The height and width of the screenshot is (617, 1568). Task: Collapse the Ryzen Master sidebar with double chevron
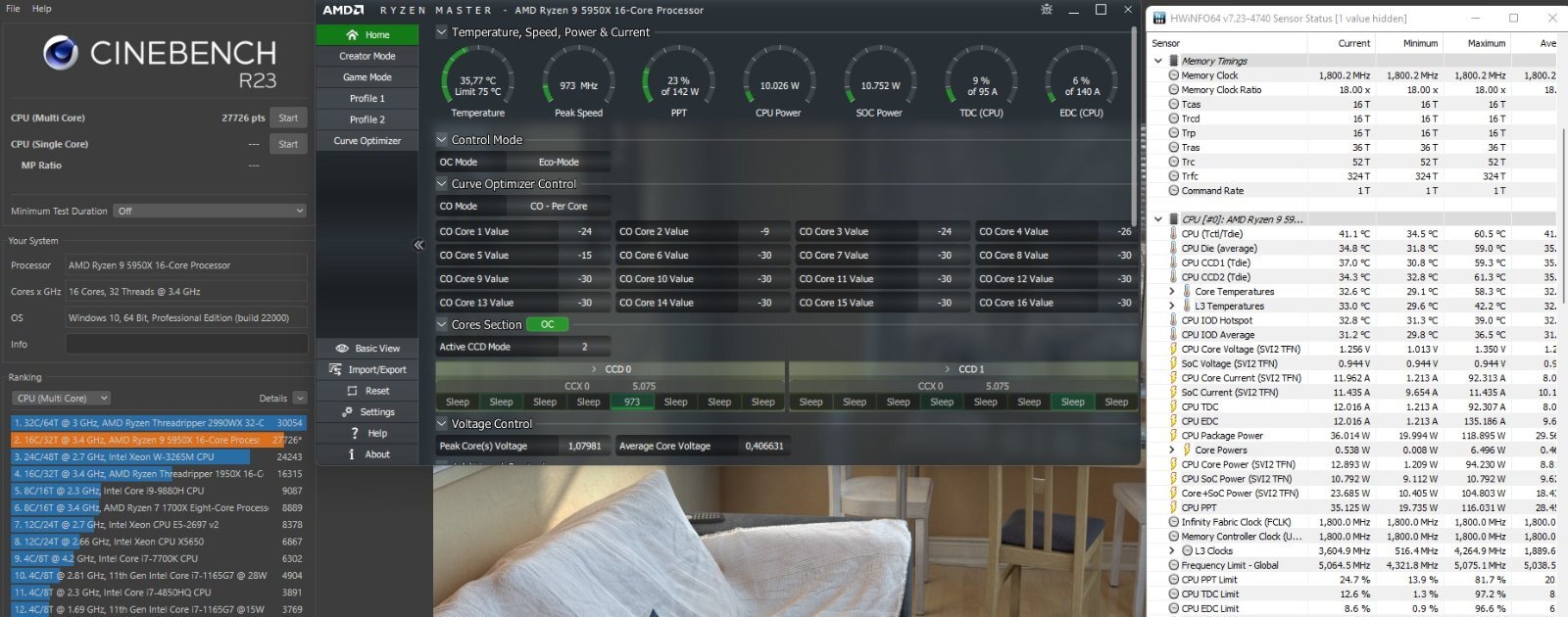(418, 245)
